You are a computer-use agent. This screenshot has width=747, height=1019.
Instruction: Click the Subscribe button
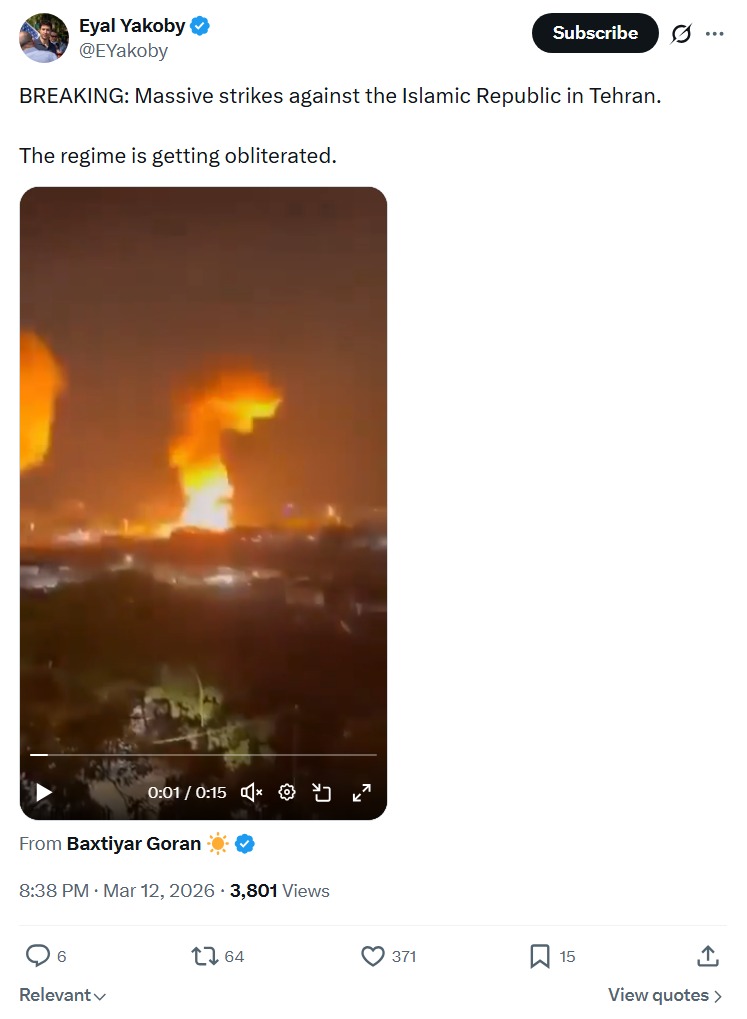595,33
